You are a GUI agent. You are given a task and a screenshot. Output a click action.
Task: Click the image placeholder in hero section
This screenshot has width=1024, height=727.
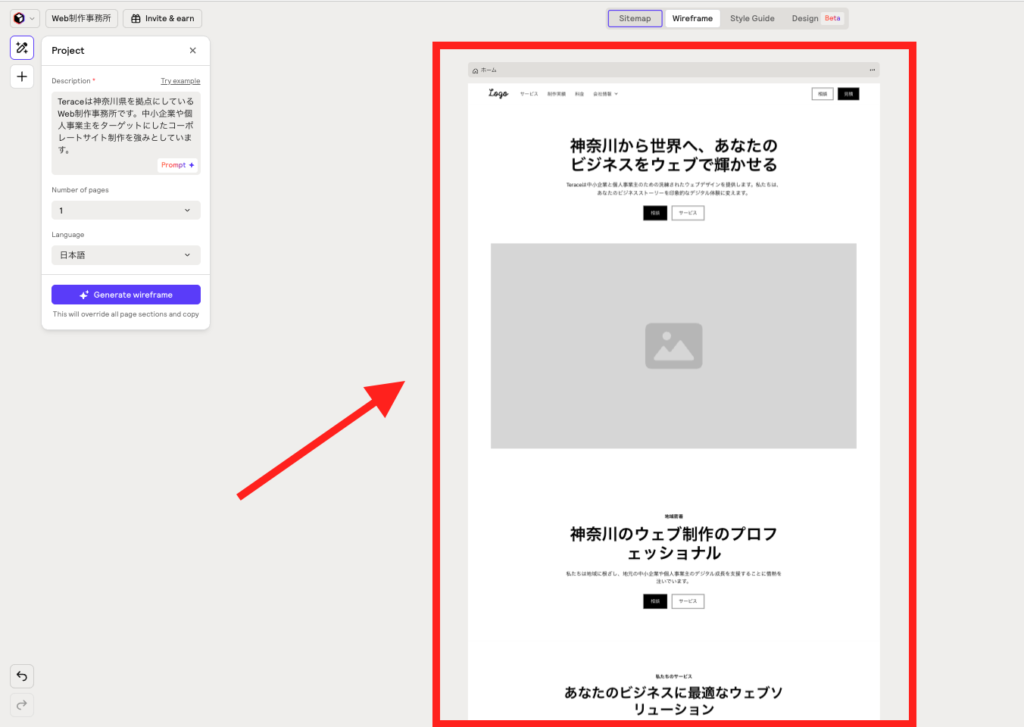point(673,346)
